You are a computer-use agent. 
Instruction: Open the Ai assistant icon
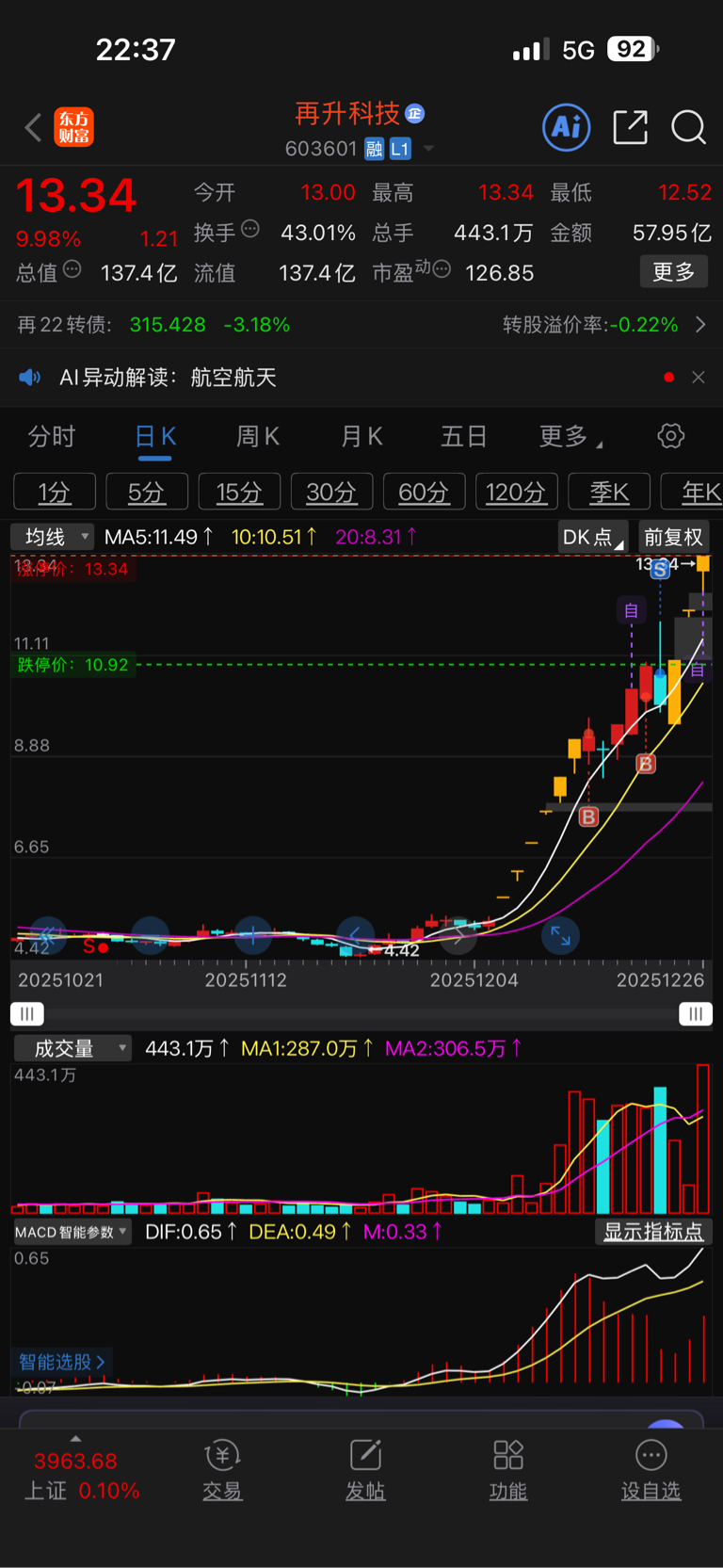point(566,126)
